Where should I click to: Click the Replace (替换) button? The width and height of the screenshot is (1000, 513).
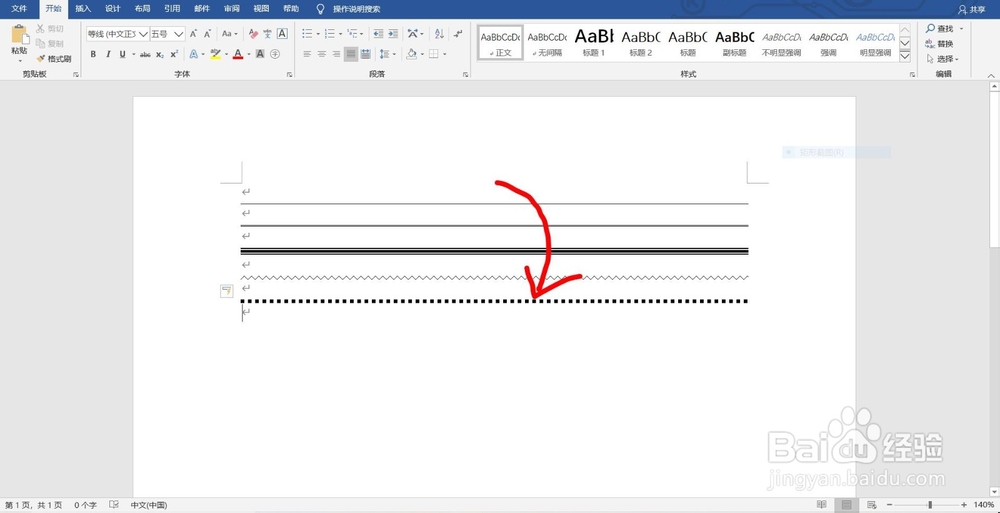(940, 44)
